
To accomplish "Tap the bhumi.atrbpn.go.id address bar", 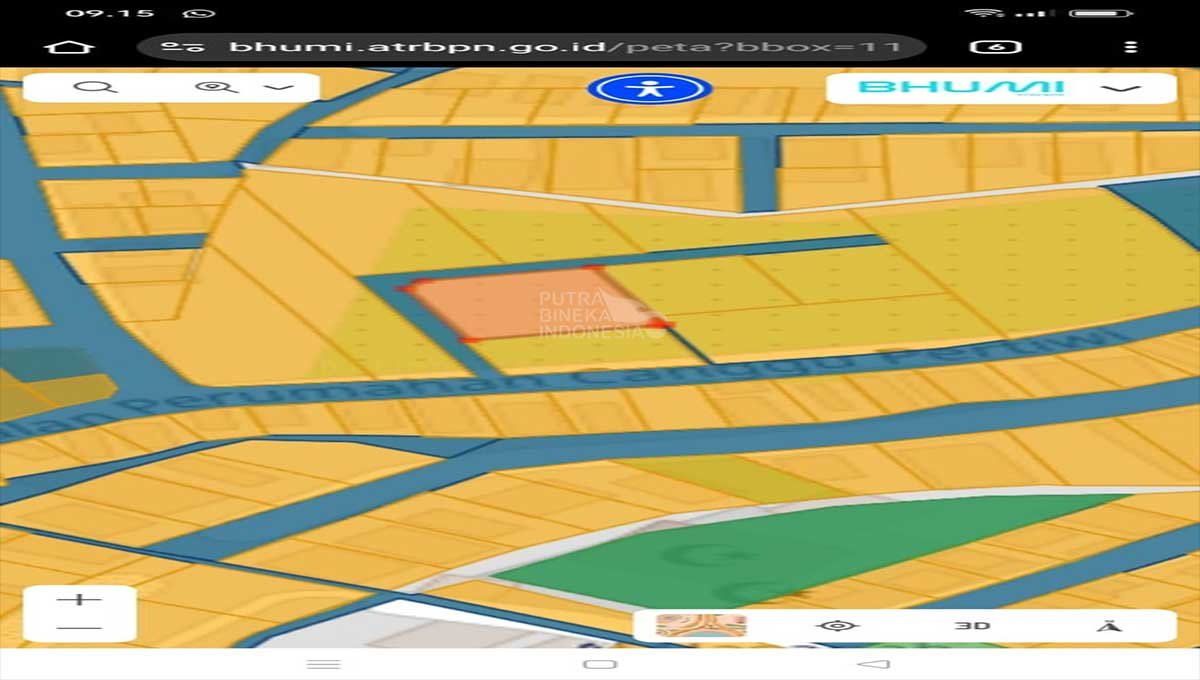I will [560, 47].
